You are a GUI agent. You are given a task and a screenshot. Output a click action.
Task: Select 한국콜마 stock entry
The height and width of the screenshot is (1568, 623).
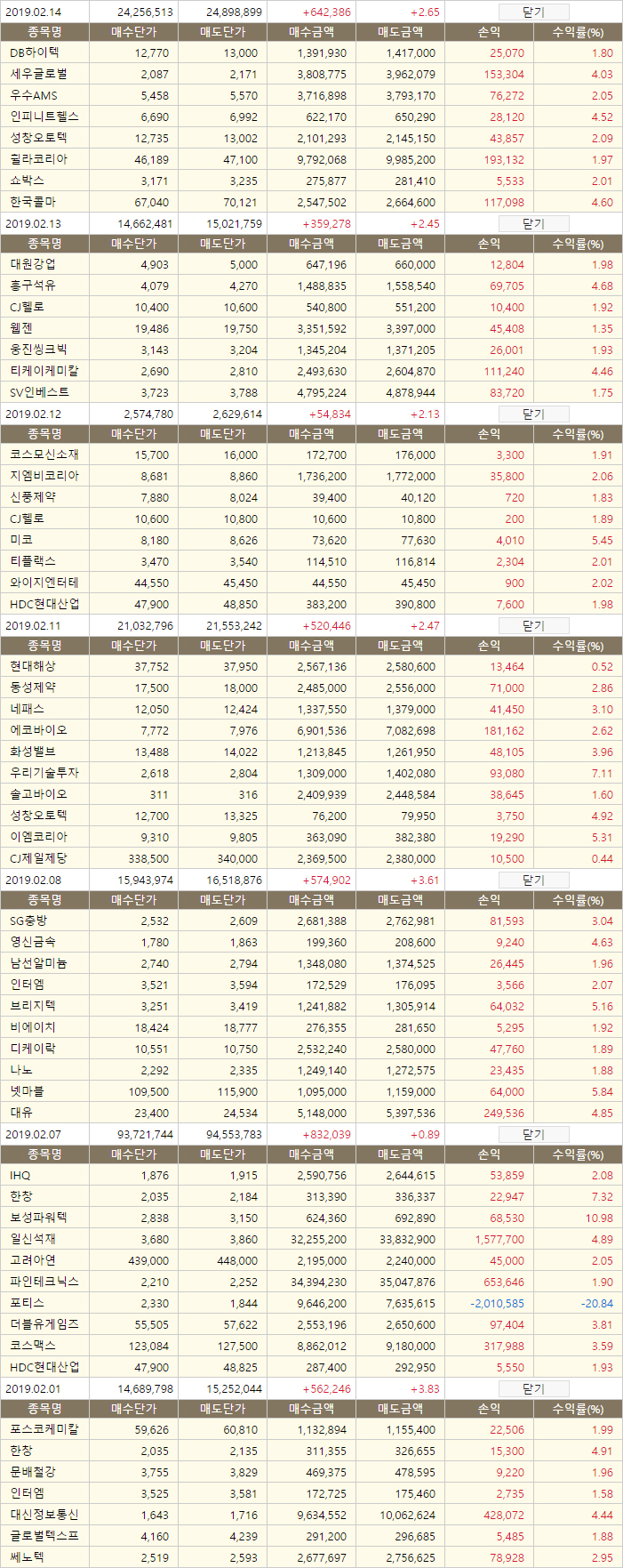(x=33, y=203)
